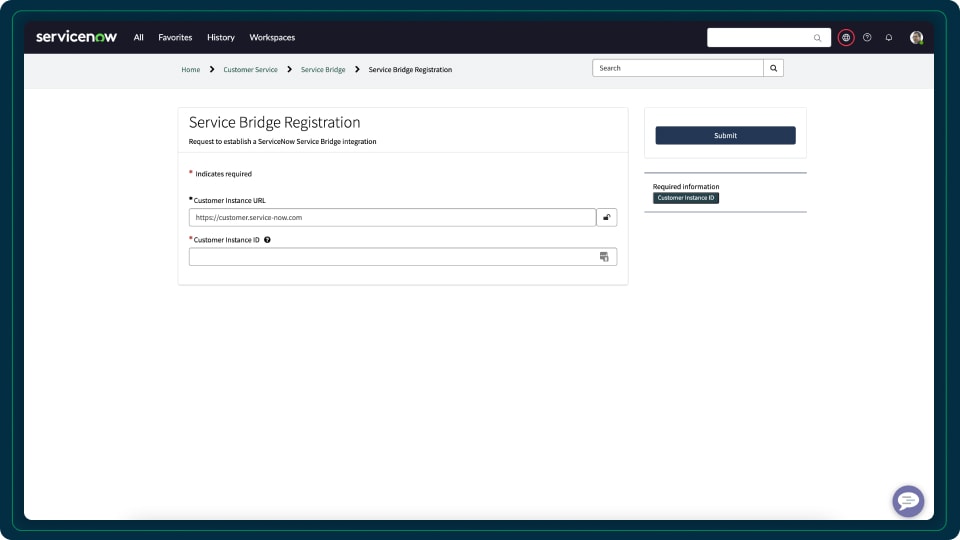Toggle the lock on Customer Instance URL
Screen dimensions: 960x540
click(607, 217)
